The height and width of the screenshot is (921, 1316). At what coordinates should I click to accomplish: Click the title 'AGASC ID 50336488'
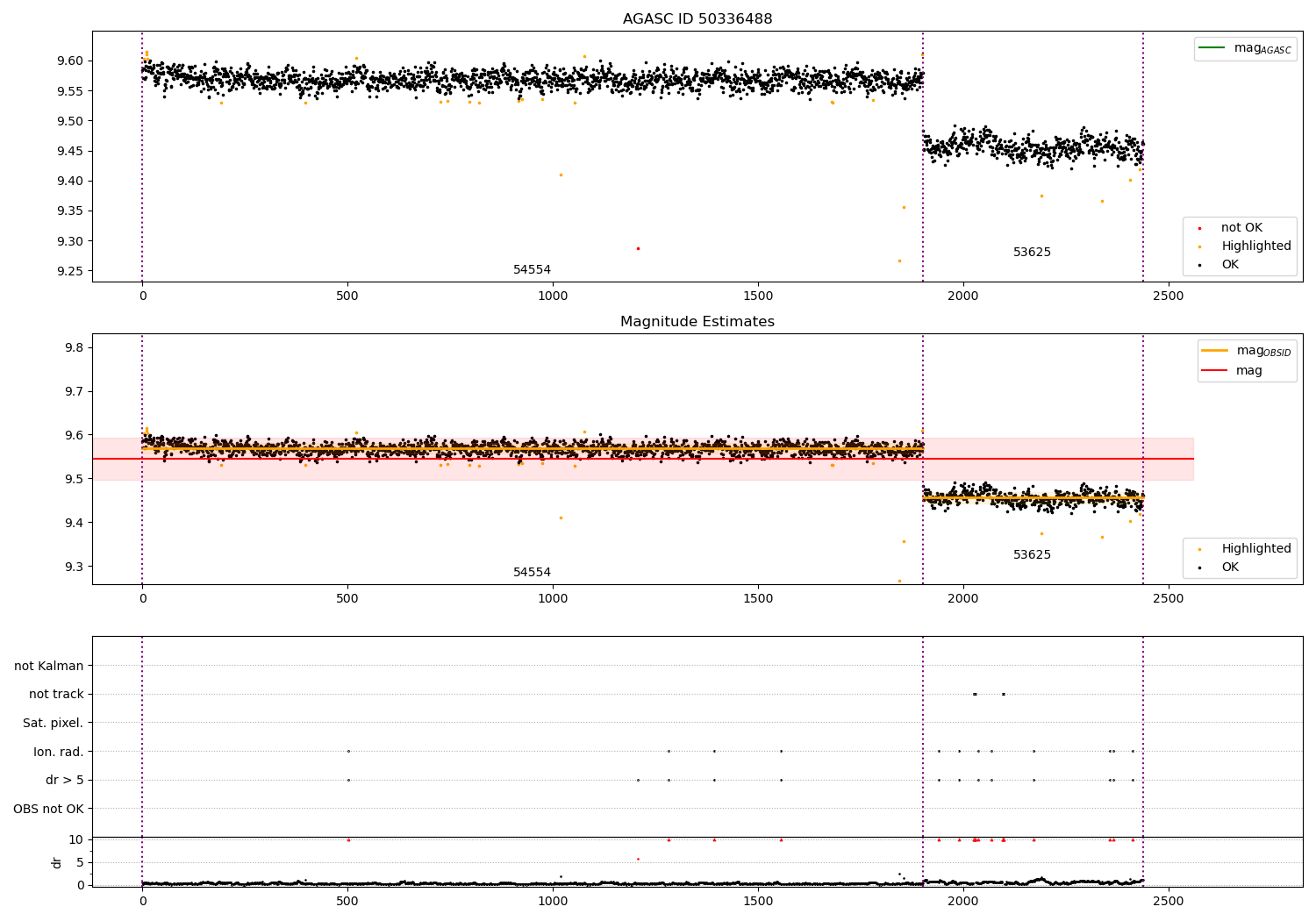click(697, 19)
